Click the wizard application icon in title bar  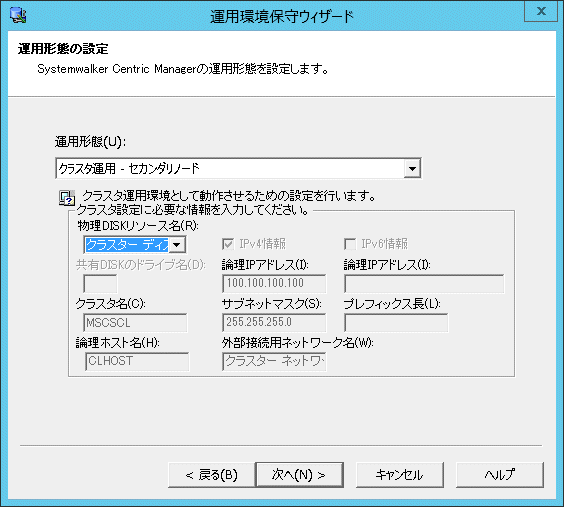[18, 15]
